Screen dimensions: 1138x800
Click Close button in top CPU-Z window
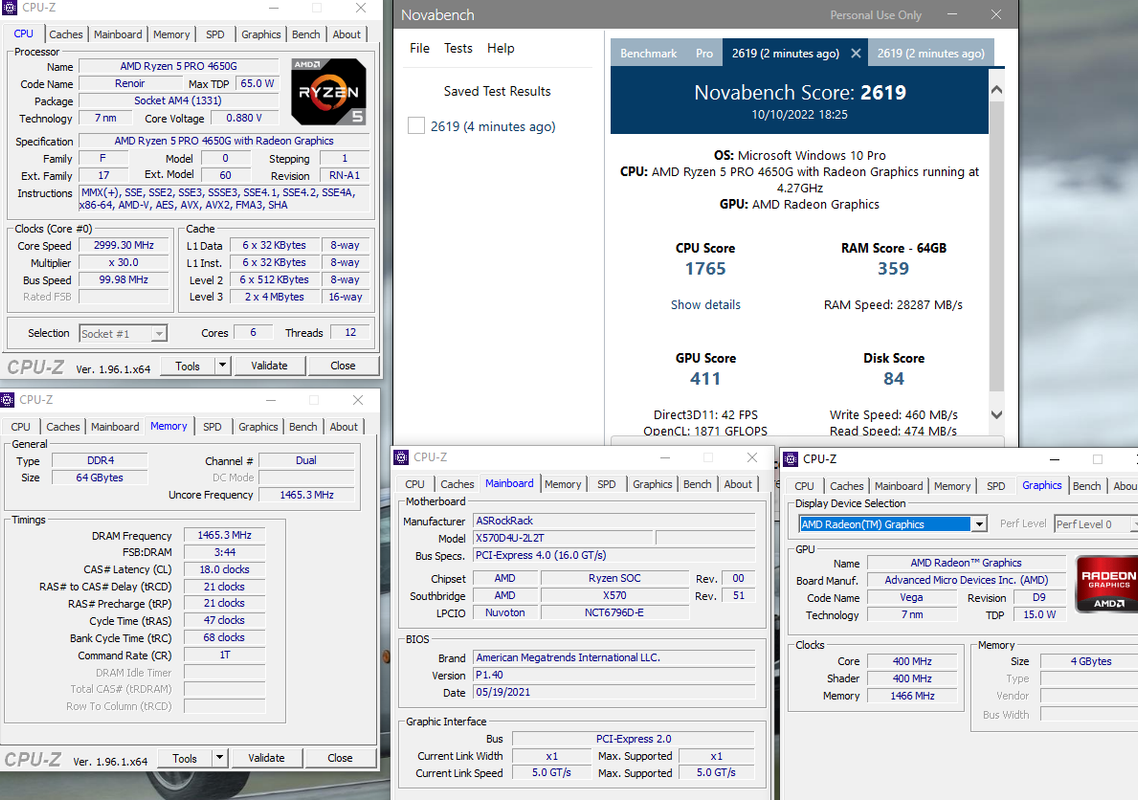point(343,365)
